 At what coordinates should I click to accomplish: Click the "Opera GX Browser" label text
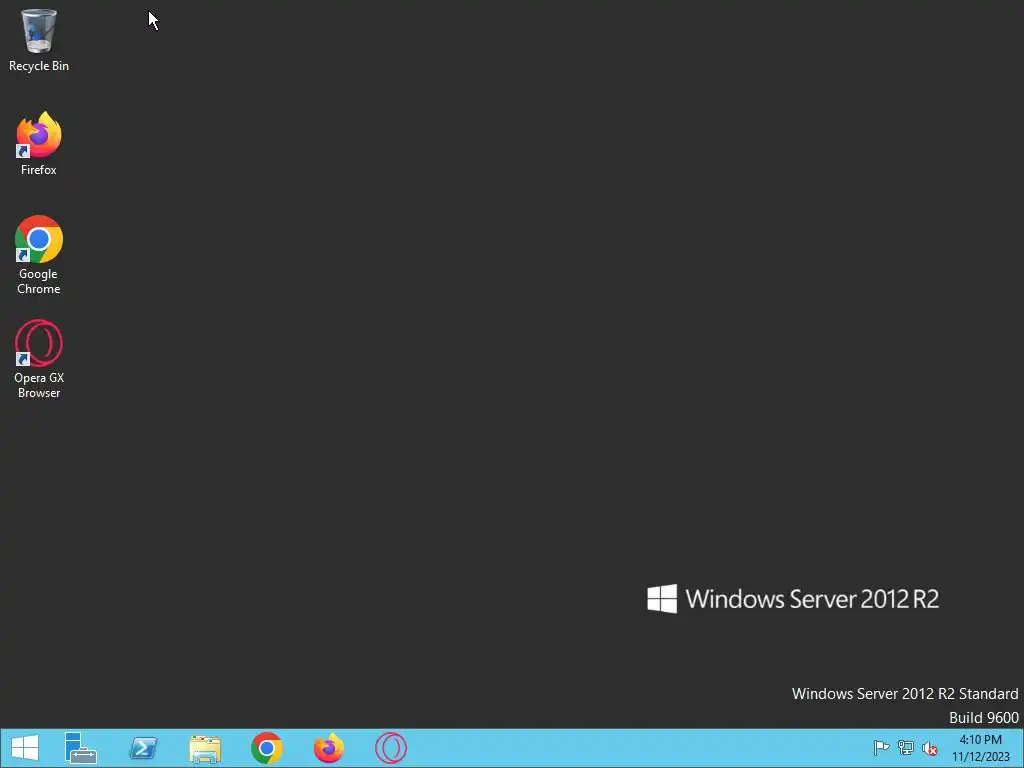click(39, 385)
